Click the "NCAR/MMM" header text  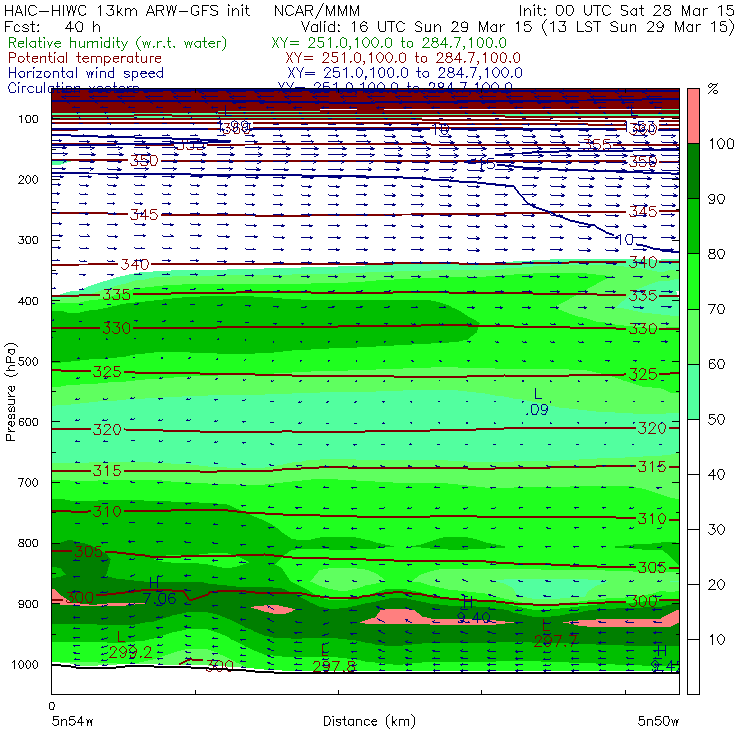[317, 10]
